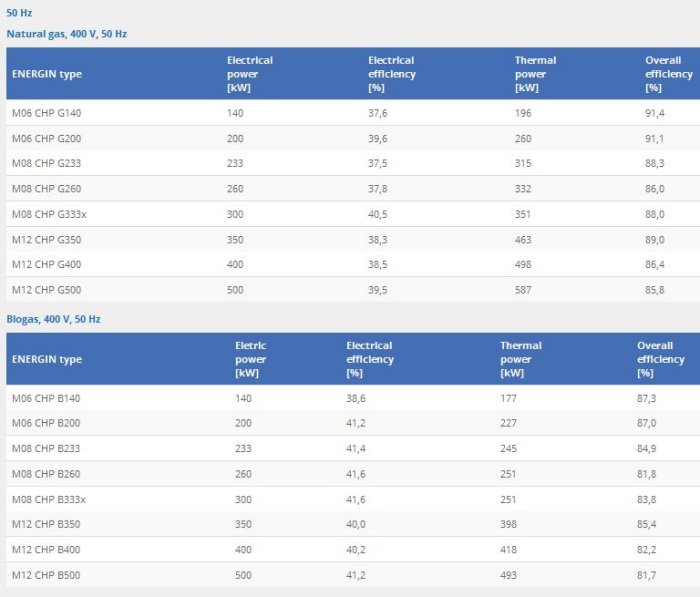Image resolution: width=700 pixels, height=597 pixels.
Task: Click the M12 CHP B350 row label
Action: click(46, 525)
